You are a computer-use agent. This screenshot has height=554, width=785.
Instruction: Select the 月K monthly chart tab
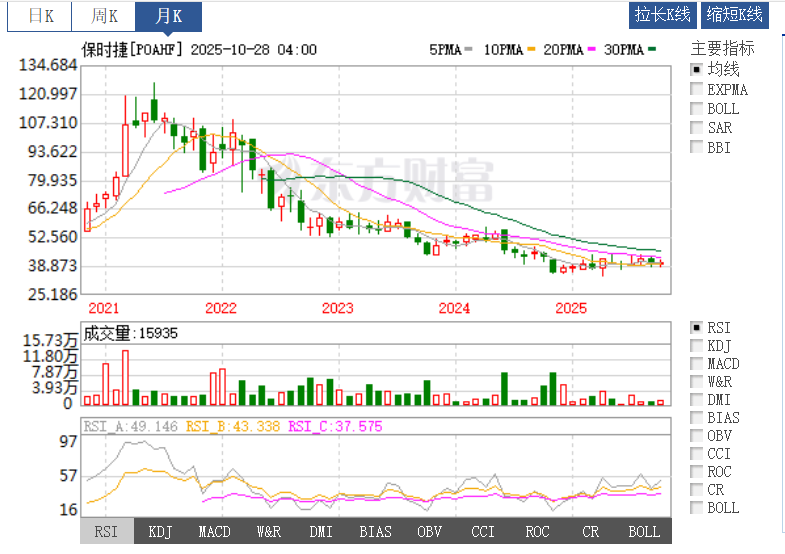coord(168,16)
